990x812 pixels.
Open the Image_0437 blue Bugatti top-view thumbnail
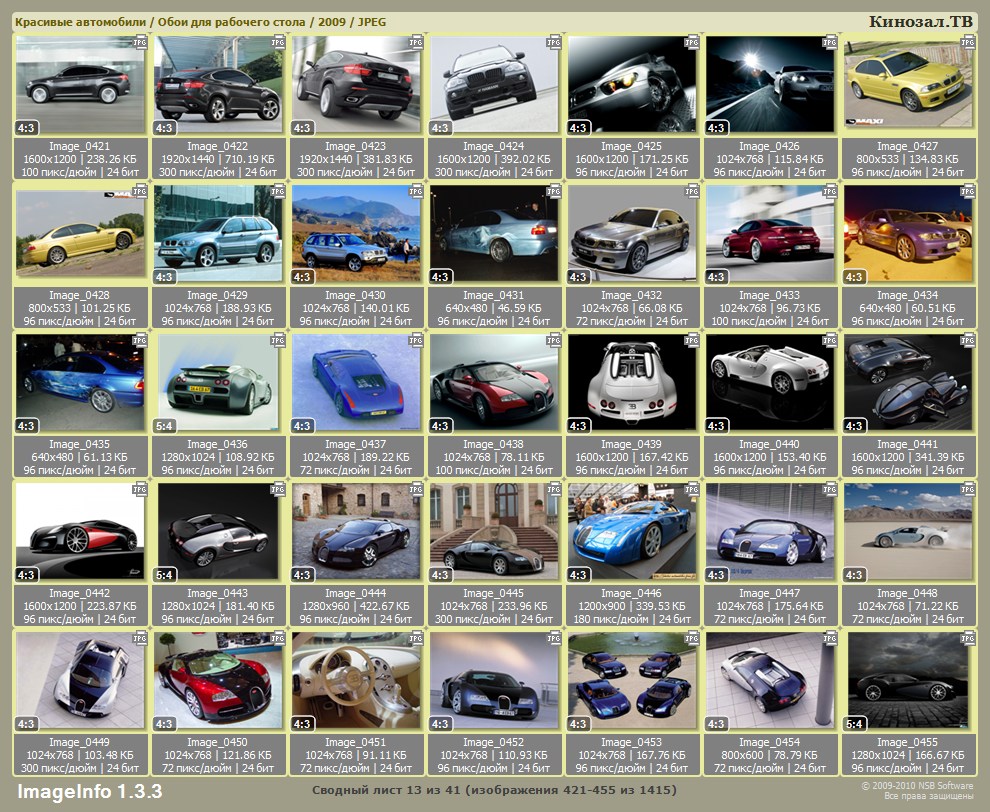click(355, 383)
